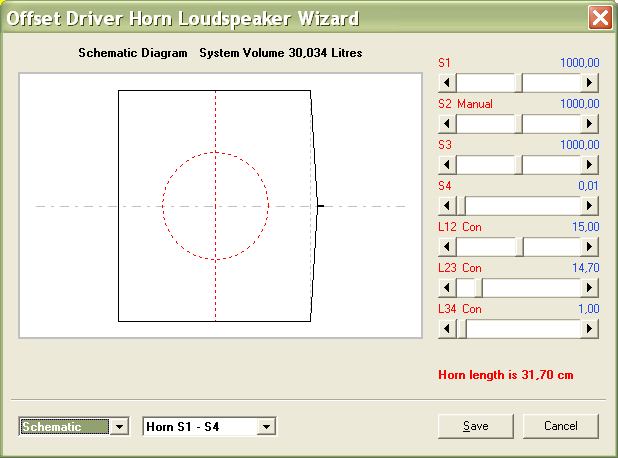Decrease S4 using left arrow
618x458 pixels.
pos(447,206)
